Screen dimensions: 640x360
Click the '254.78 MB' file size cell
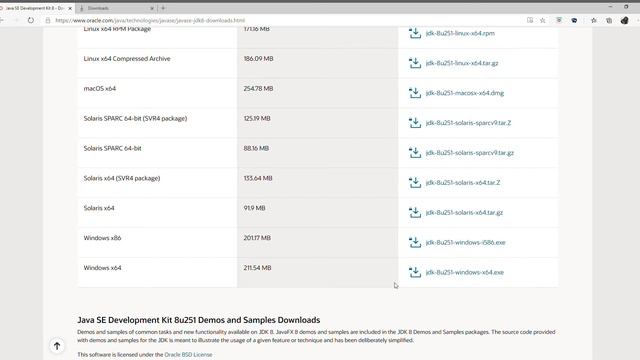pos(258,89)
